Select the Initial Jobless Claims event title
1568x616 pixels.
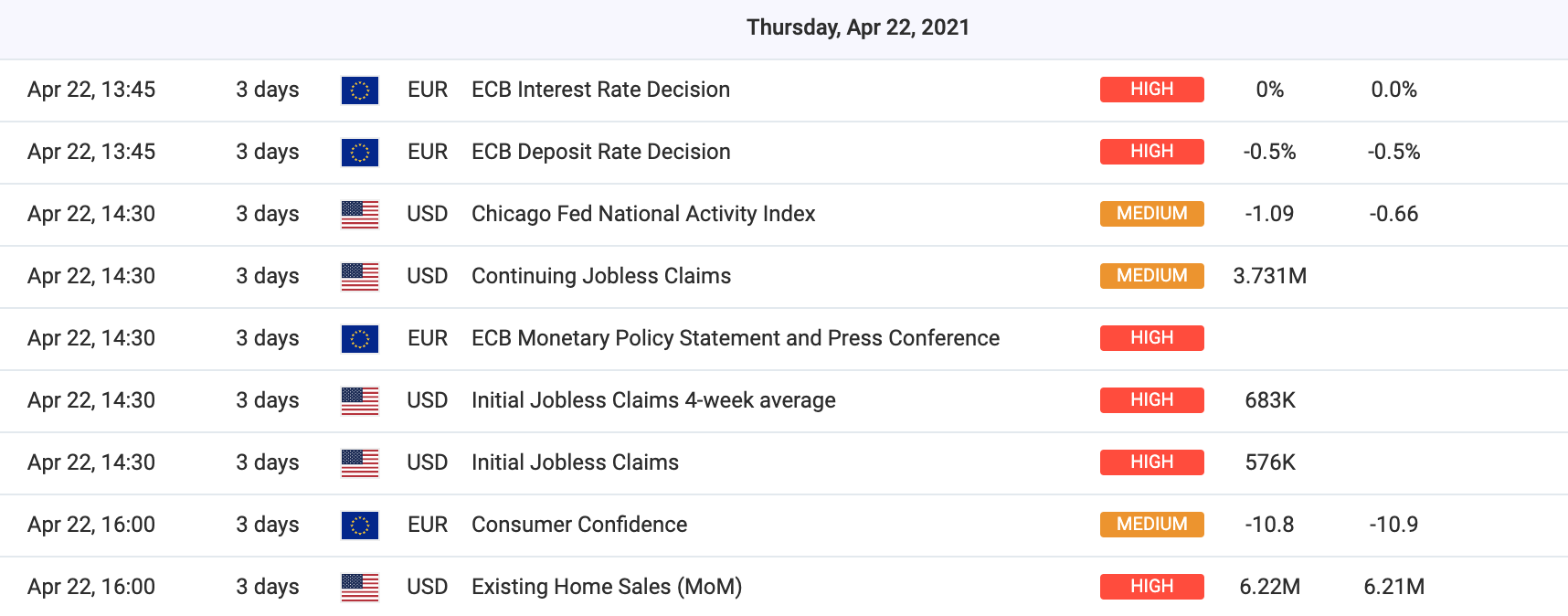pos(575,462)
